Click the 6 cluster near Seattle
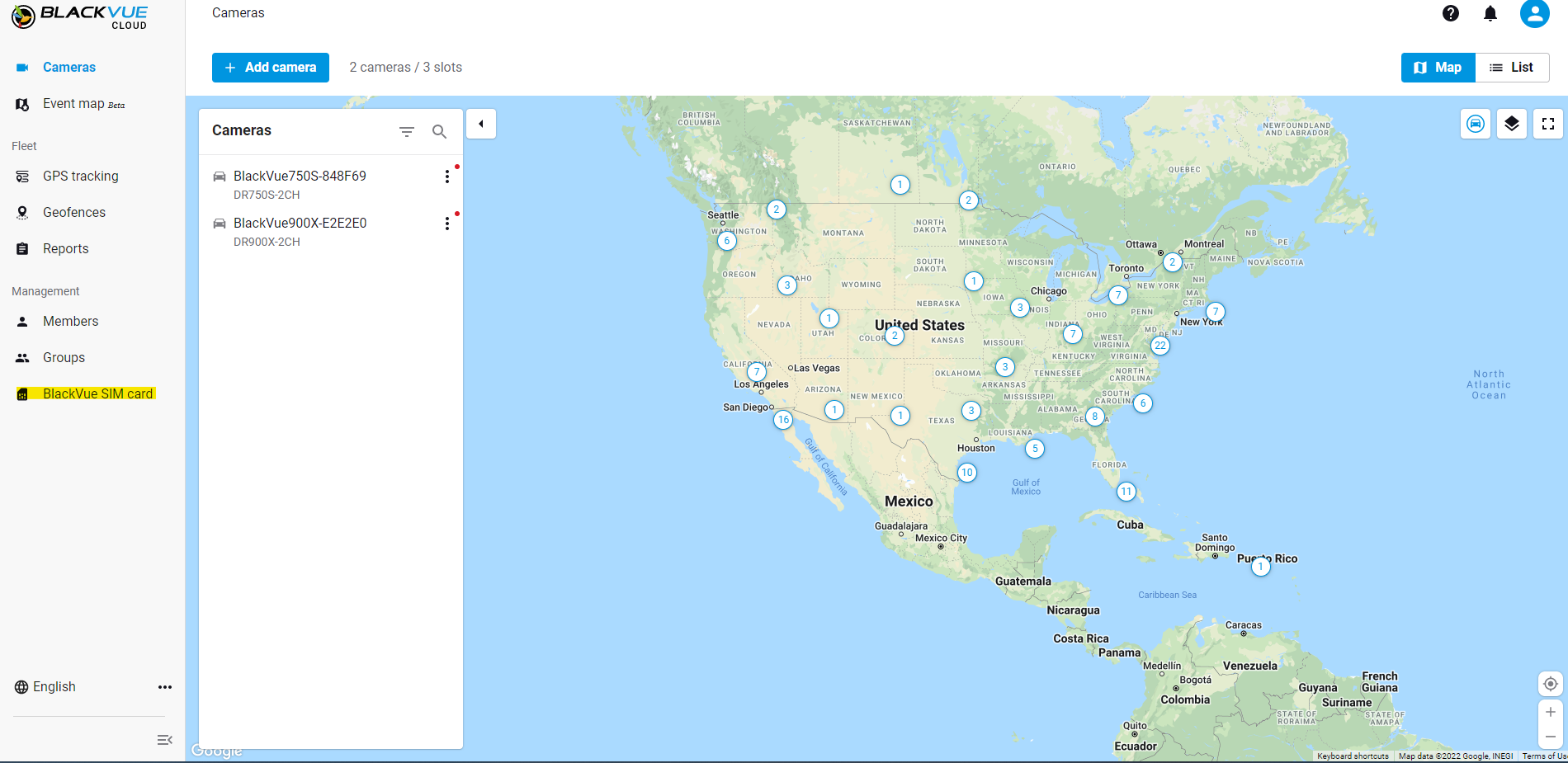 (726, 241)
